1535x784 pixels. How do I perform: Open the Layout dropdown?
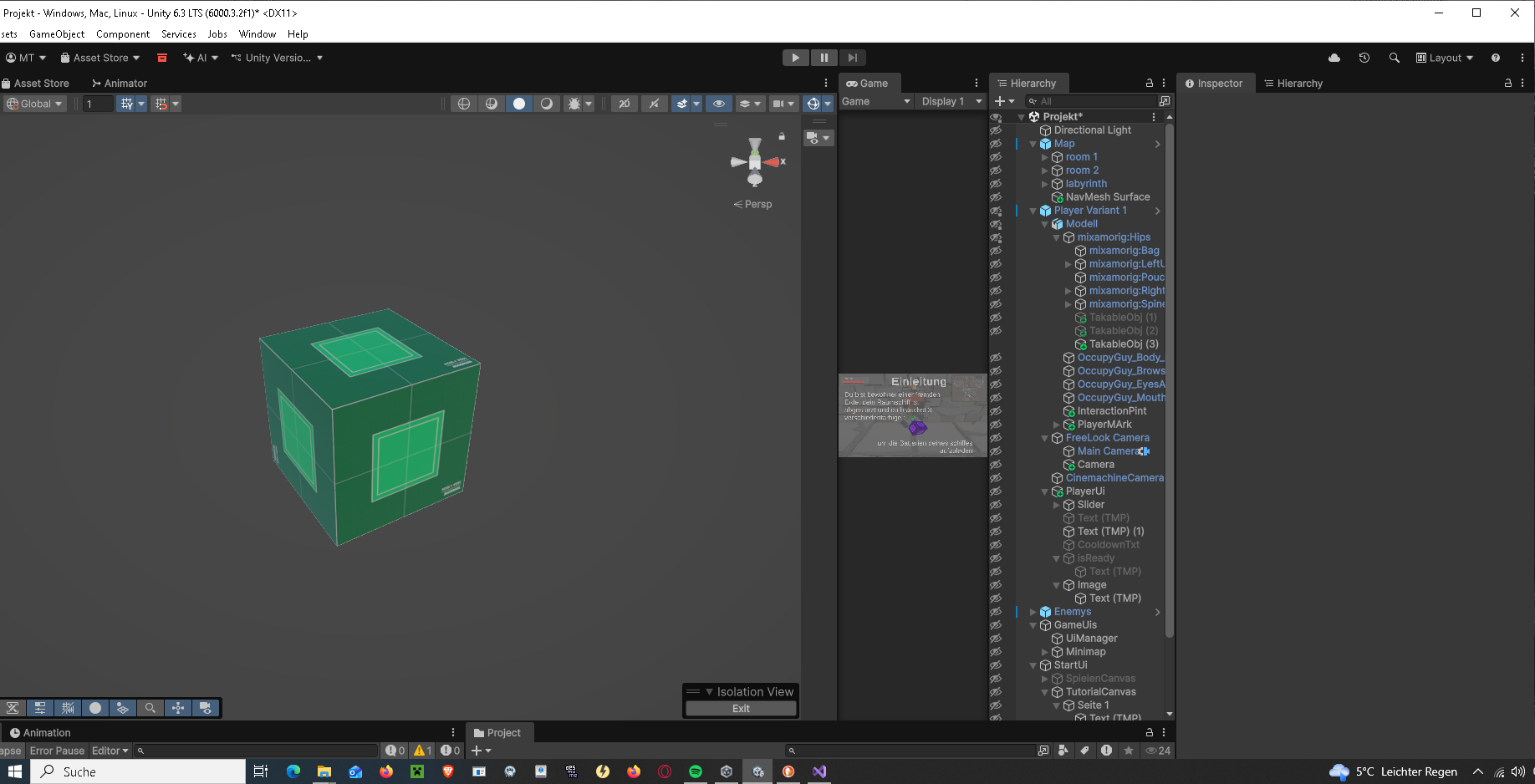pyautogui.click(x=1445, y=58)
